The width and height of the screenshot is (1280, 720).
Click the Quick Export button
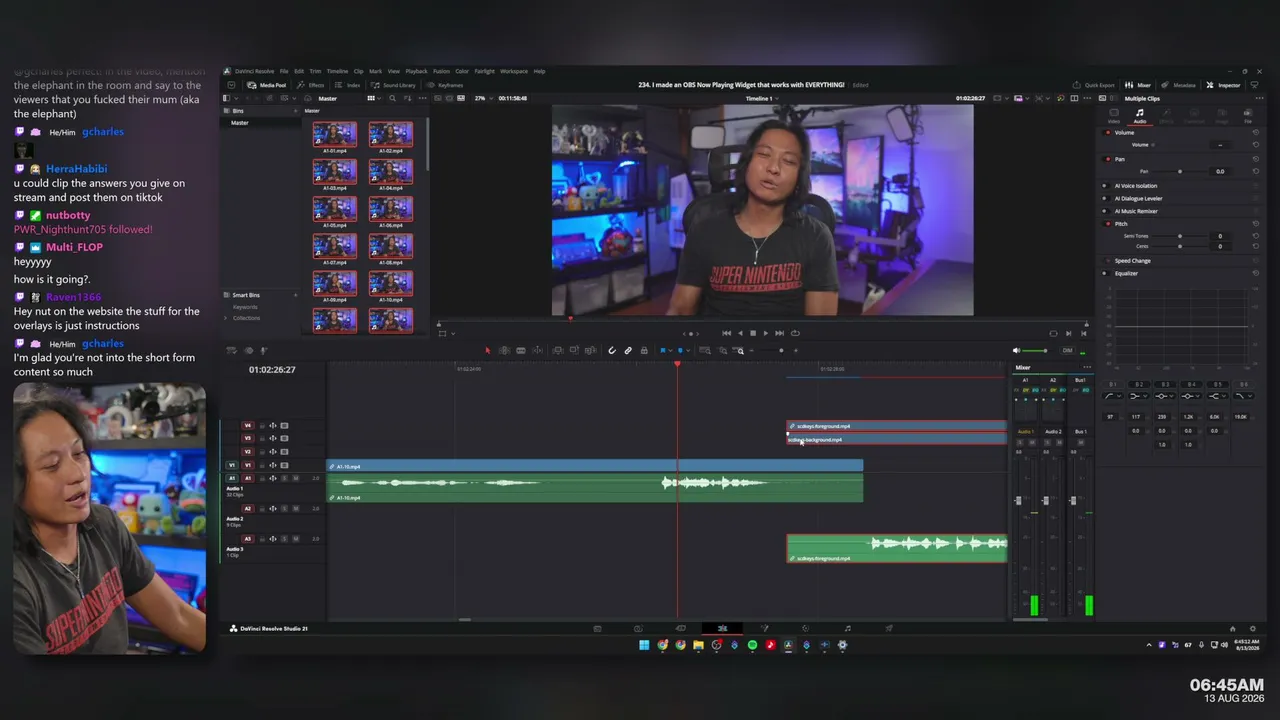tap(1093, 85)
